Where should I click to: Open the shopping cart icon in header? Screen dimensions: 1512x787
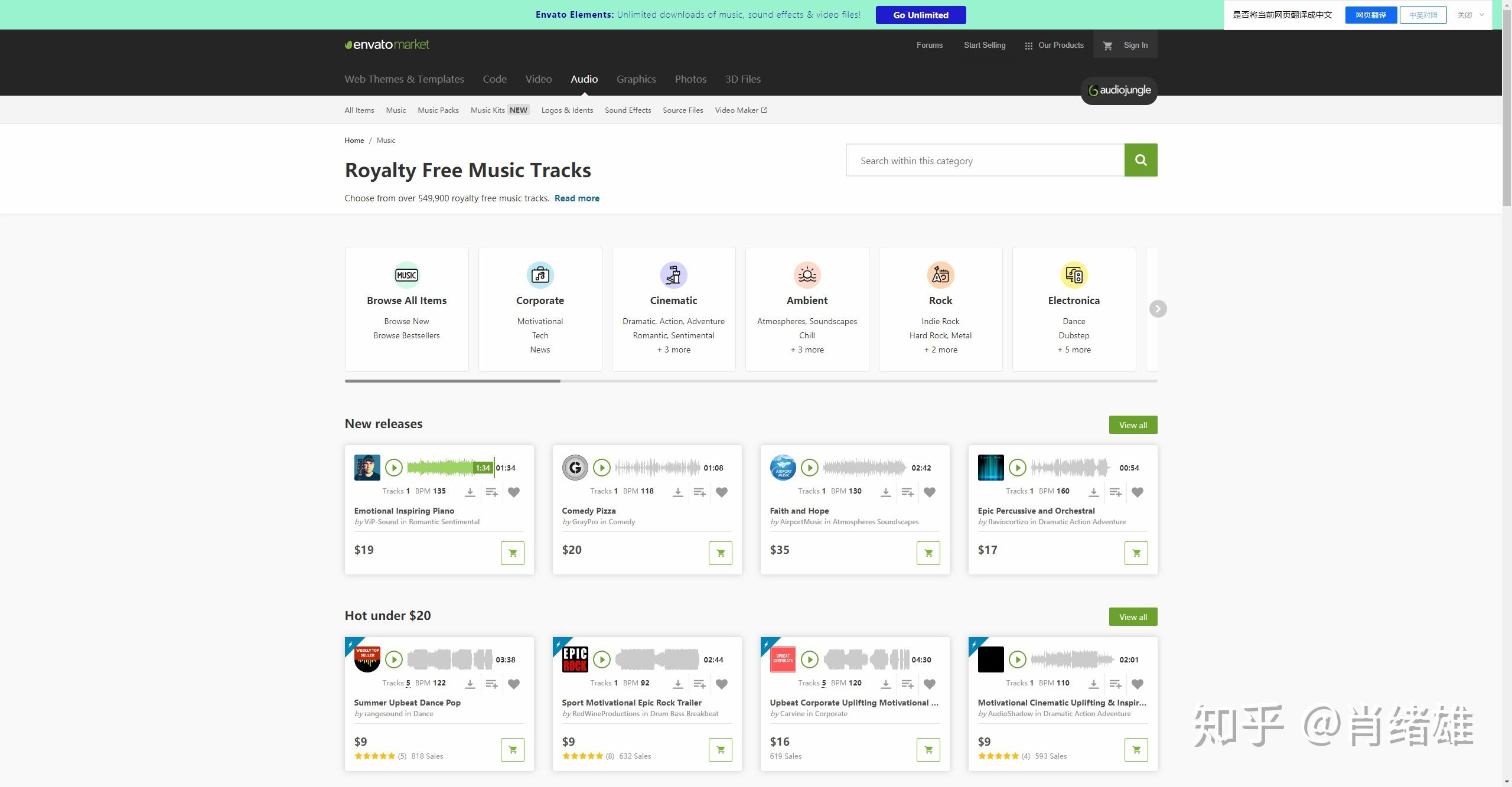[x=1108, y=45]
